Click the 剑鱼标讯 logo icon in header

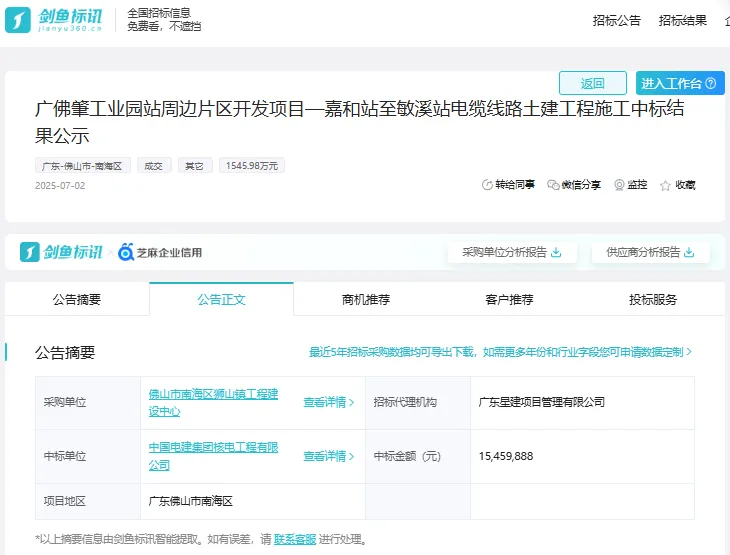click(19, 20)
